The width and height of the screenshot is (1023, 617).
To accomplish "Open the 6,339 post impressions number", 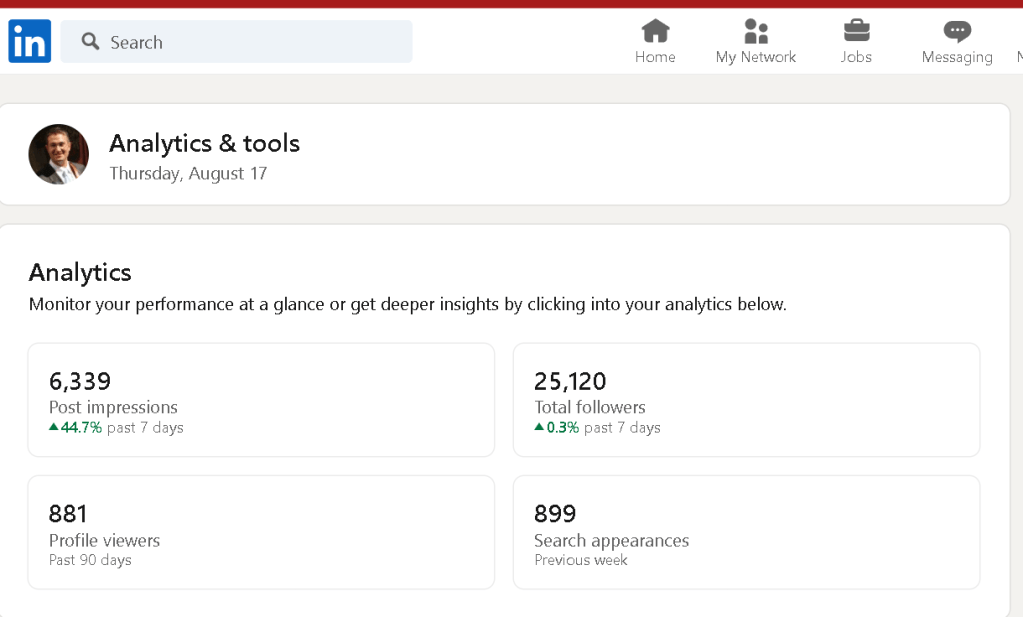I will point(80,381).
